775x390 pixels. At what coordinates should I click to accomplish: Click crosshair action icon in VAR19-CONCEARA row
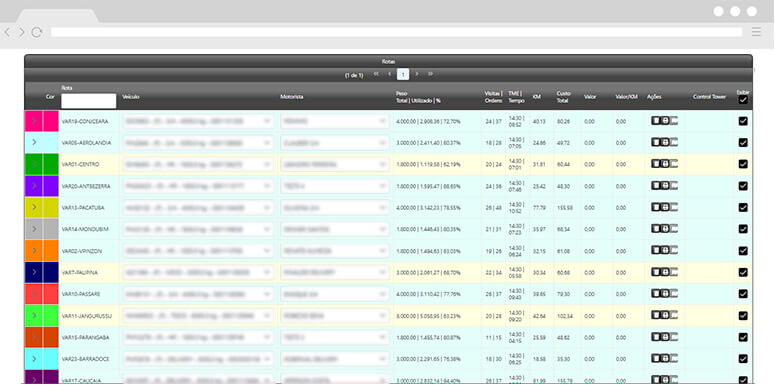tap(665, 121)
